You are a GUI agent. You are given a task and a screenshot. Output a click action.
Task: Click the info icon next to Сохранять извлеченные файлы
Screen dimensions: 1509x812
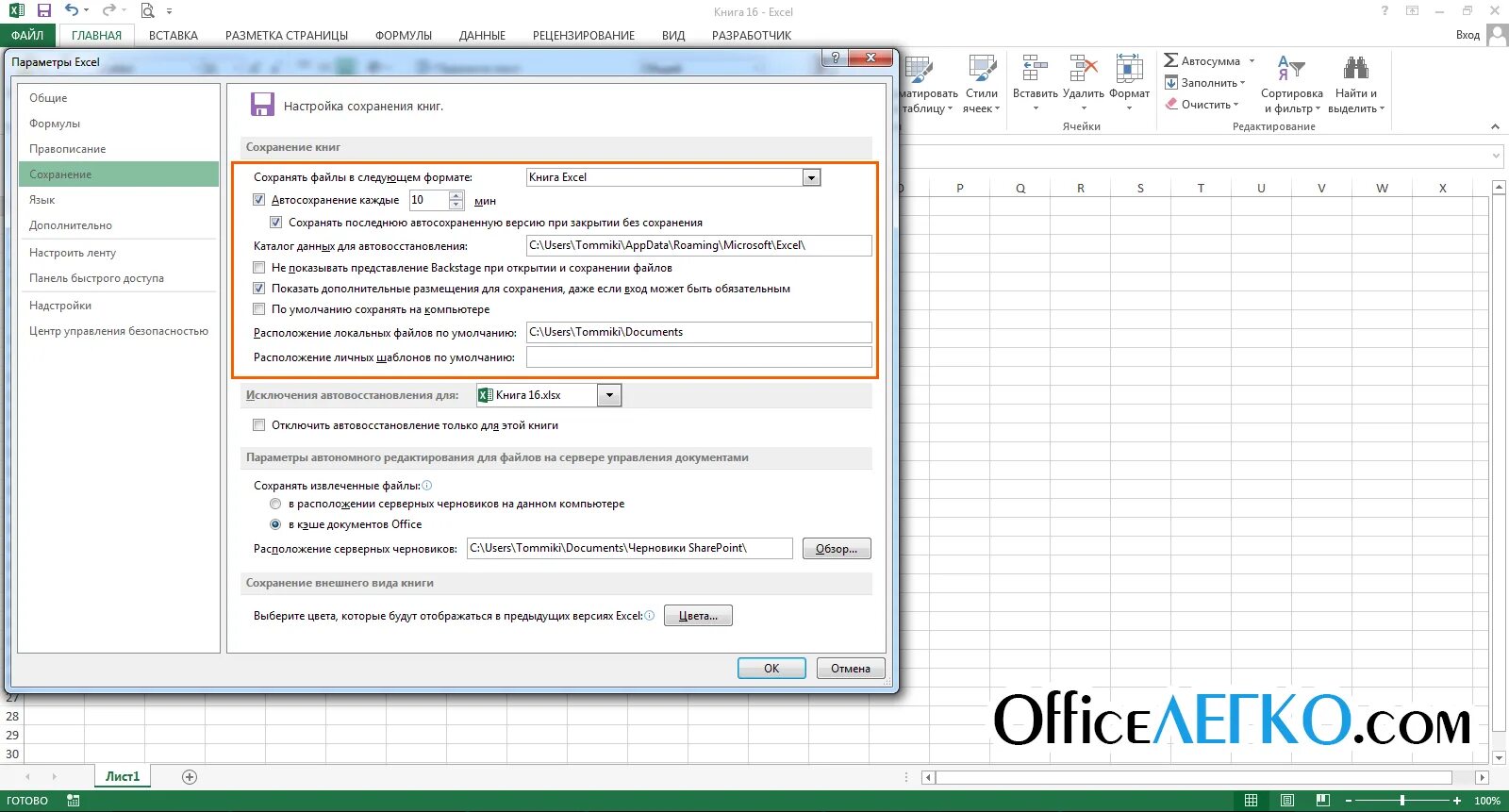tap(427, 486)
